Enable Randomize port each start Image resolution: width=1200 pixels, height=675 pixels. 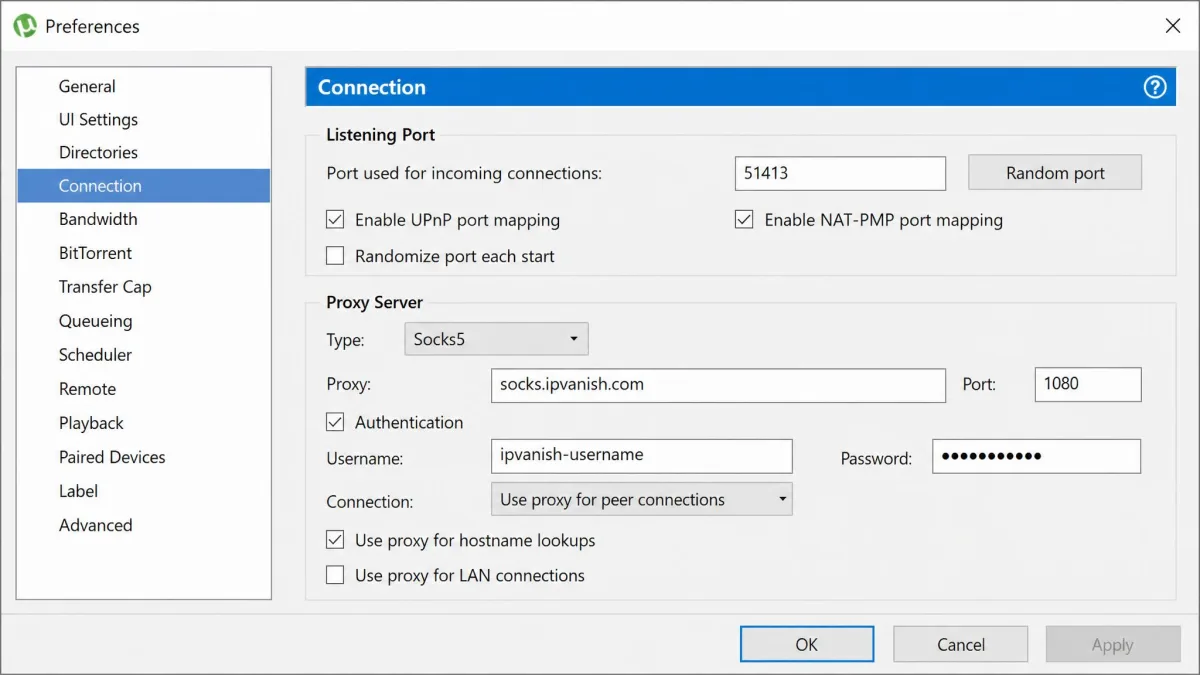[x=335, y=256]
